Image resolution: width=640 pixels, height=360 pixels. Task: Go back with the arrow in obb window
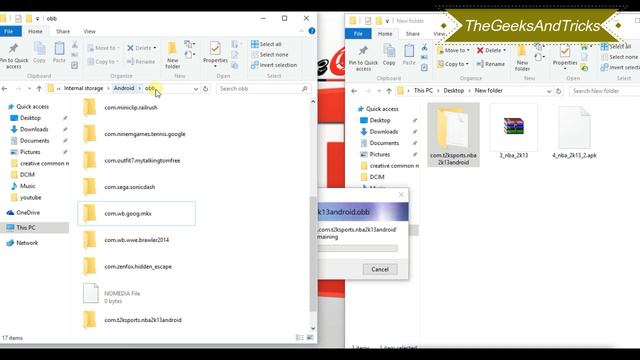tap(4, 89)
